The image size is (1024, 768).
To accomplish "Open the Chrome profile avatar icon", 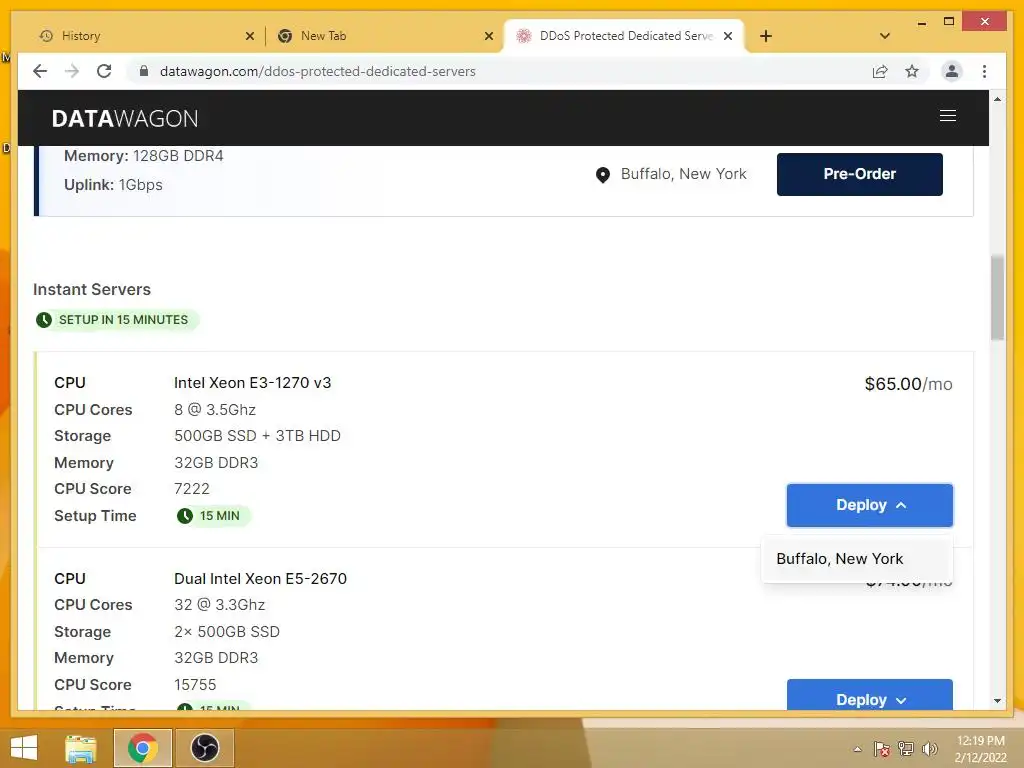I will pos(952,71).
